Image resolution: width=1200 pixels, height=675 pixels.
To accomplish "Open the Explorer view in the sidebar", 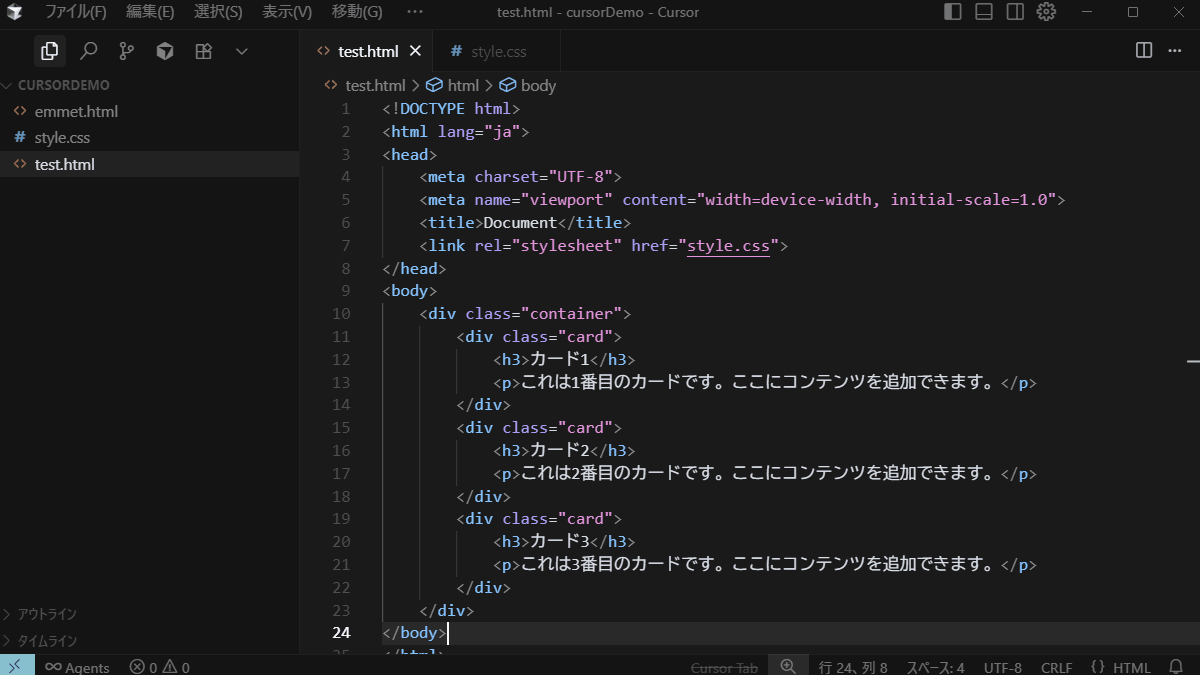I will coord(49,51).
